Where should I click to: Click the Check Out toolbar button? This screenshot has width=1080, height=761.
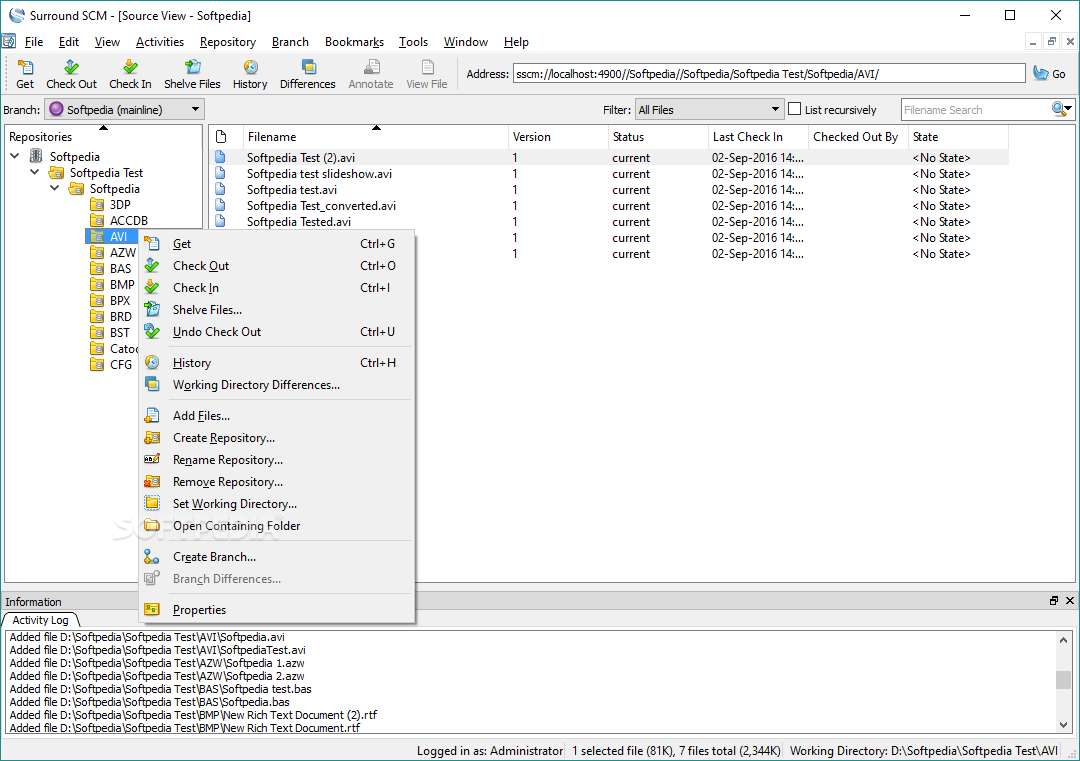pyautogui.click(x=72, y=74)
